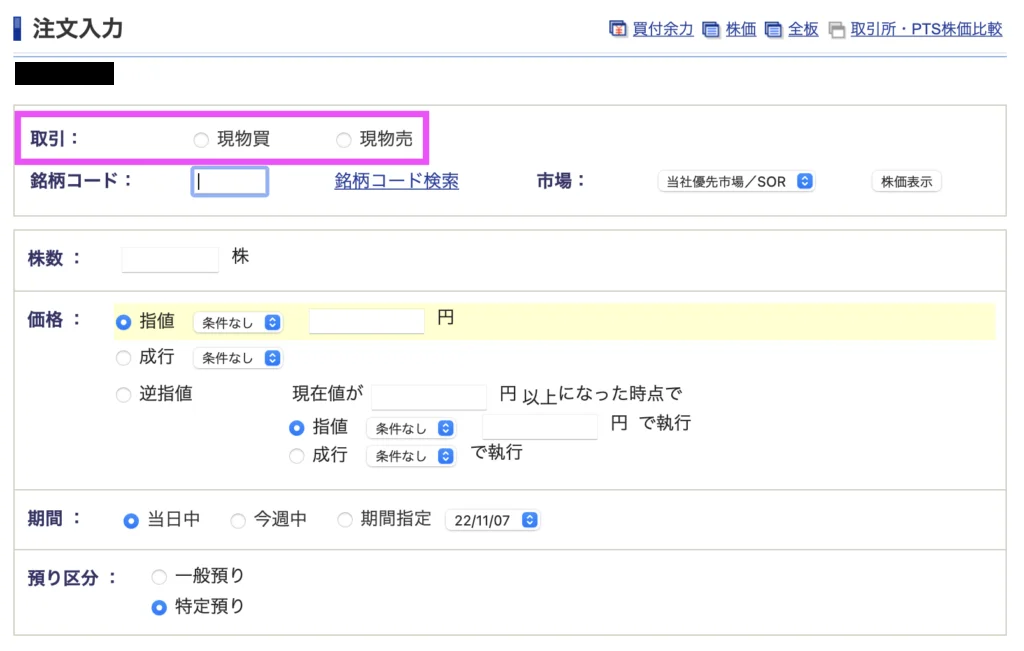Select the 現物買 radio button
The width and height of the screenshot is (1024, 651).
click(x=201, y=140)
